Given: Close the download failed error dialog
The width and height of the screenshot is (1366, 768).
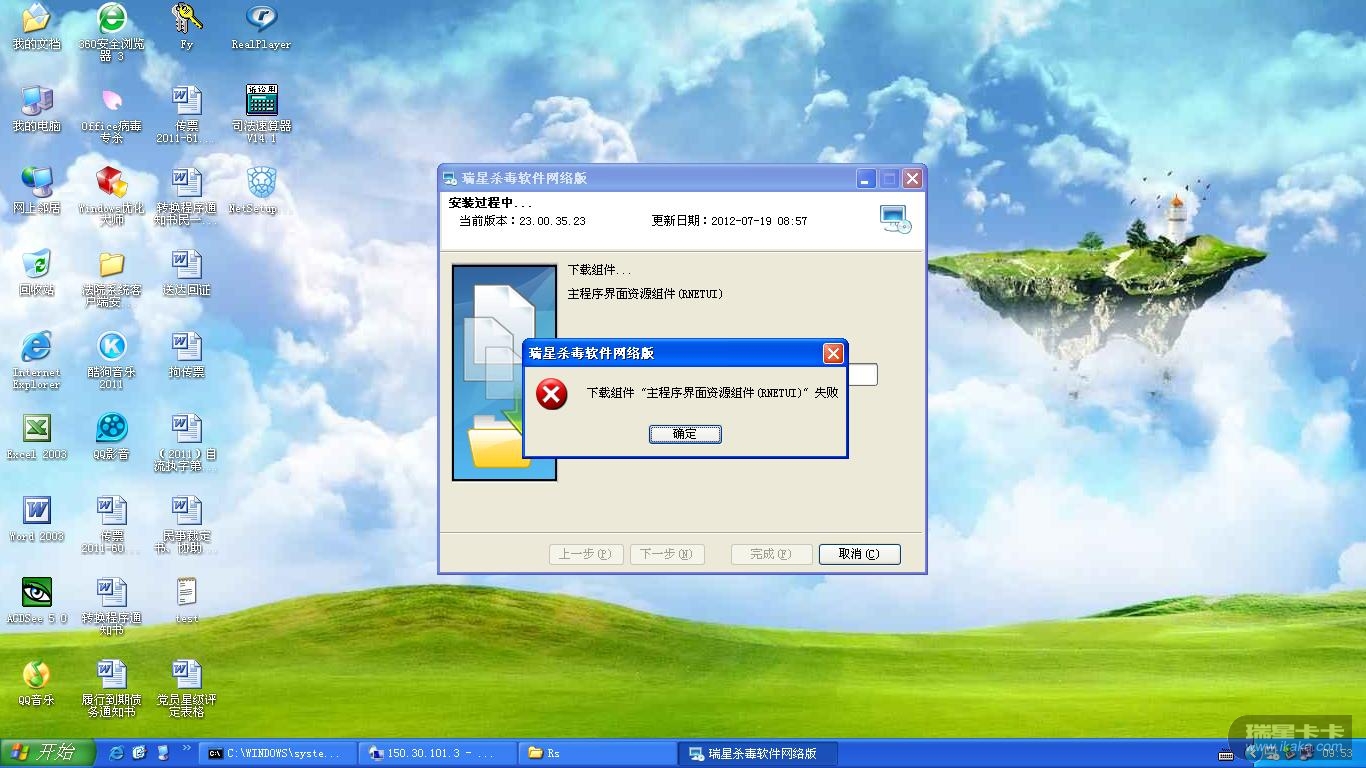Looking at the screenshot, I should [833, 353].
